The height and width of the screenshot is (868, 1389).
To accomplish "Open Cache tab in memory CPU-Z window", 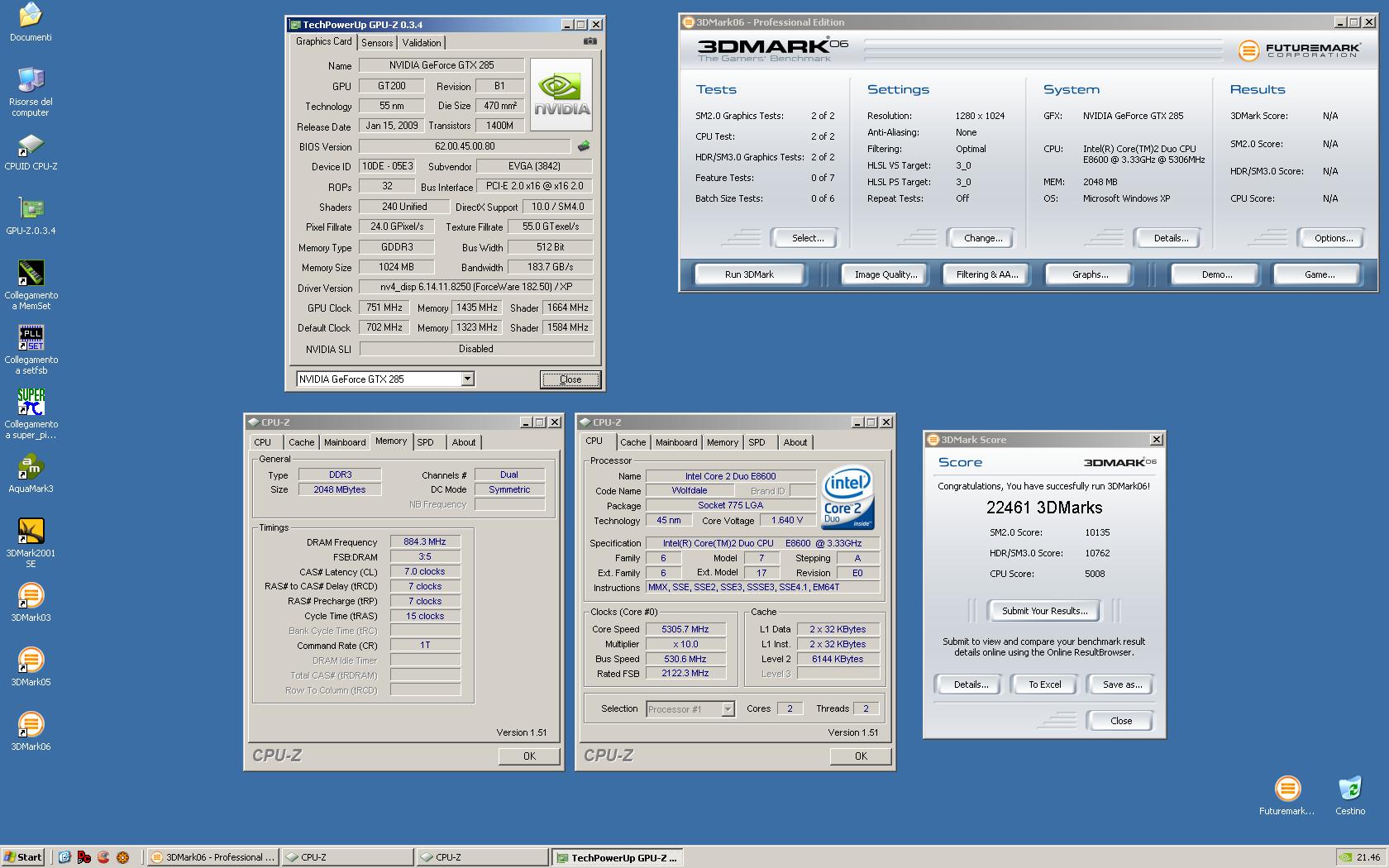I will point(301,442).
